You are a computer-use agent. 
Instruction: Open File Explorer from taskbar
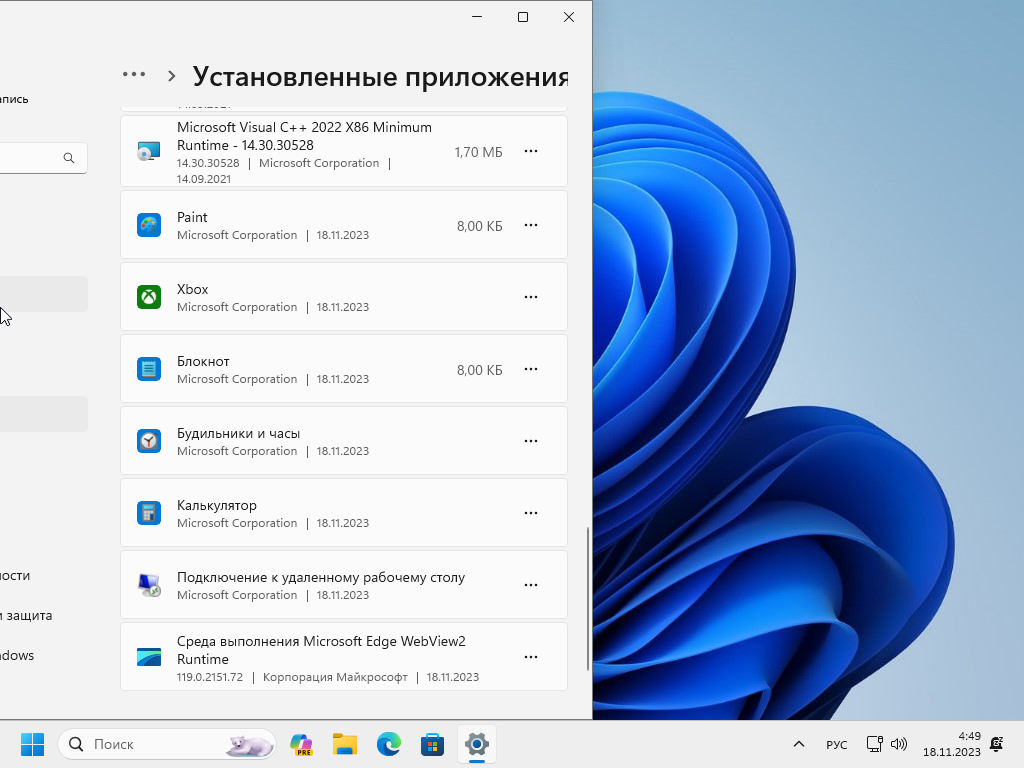click(x=345, y=744)
